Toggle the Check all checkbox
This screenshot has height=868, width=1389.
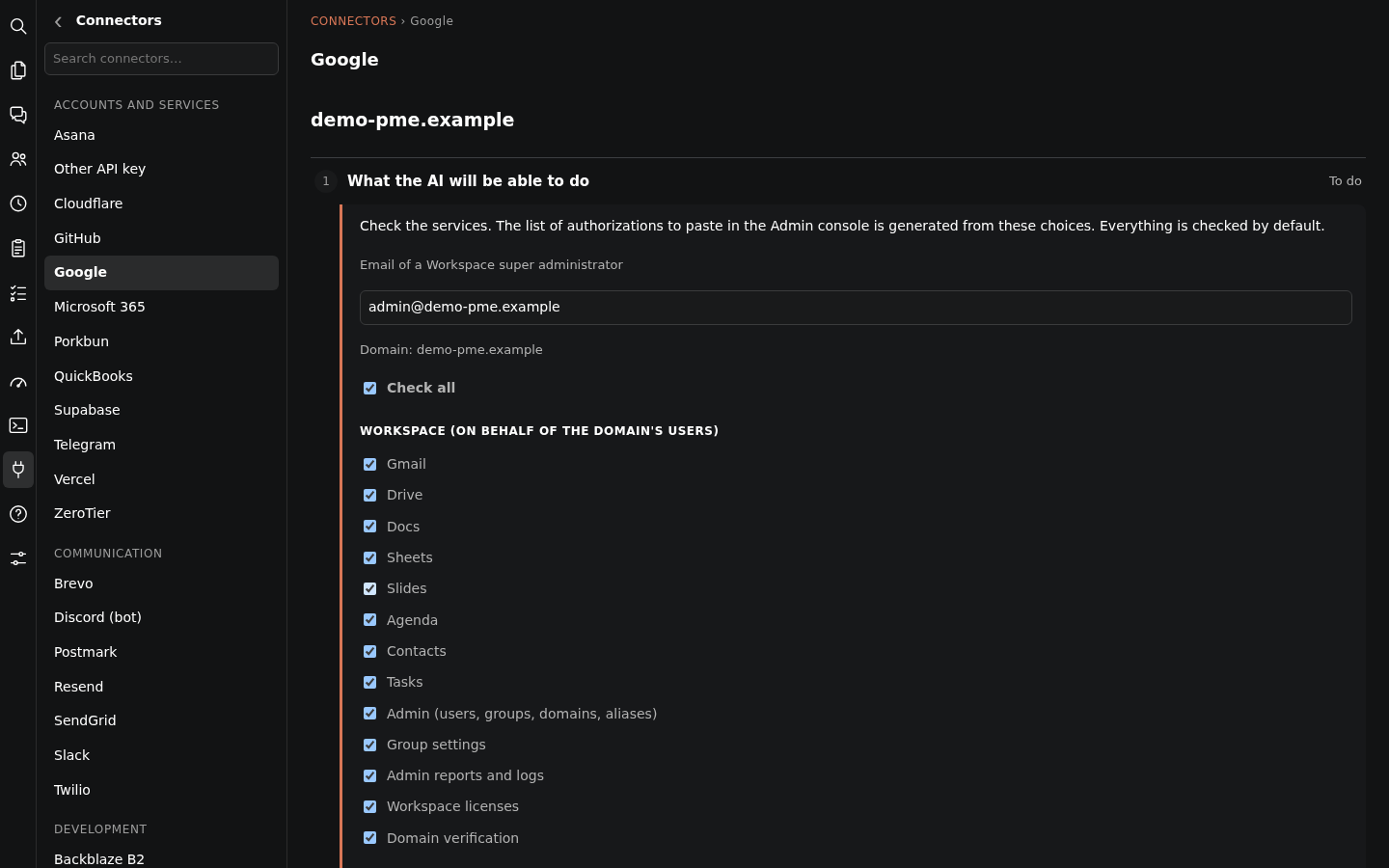click(x=369, y=388)
